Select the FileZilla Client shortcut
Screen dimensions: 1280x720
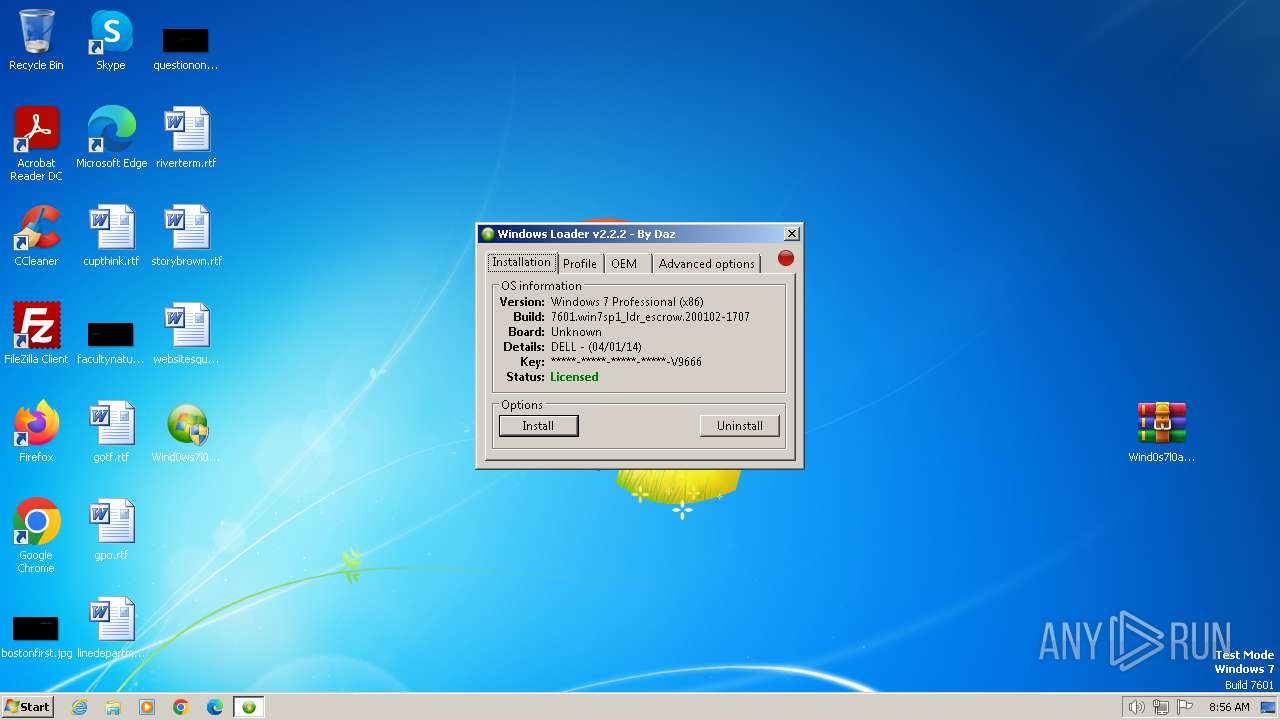point(36,334)
